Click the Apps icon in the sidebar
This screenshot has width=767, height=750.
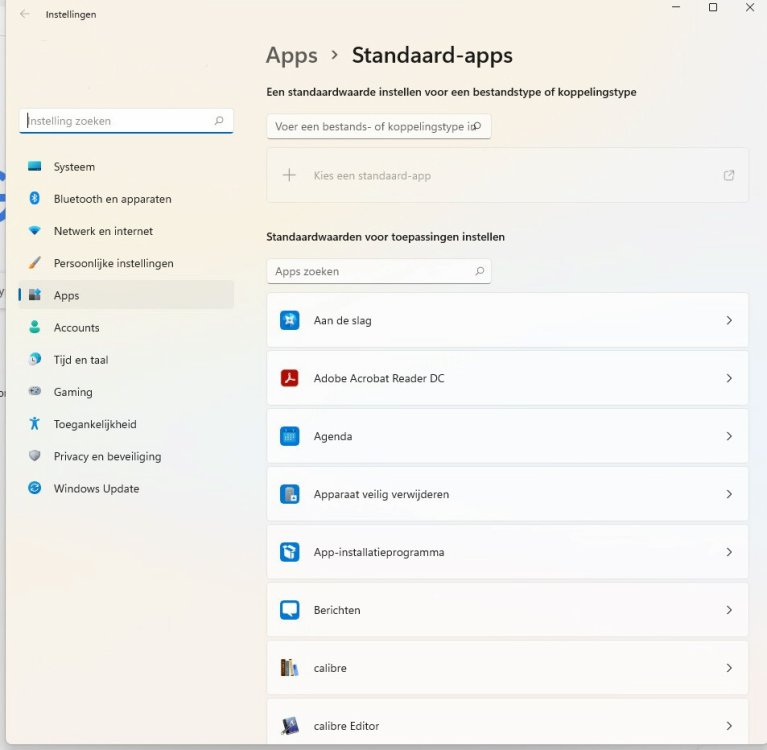click(35, 295)
